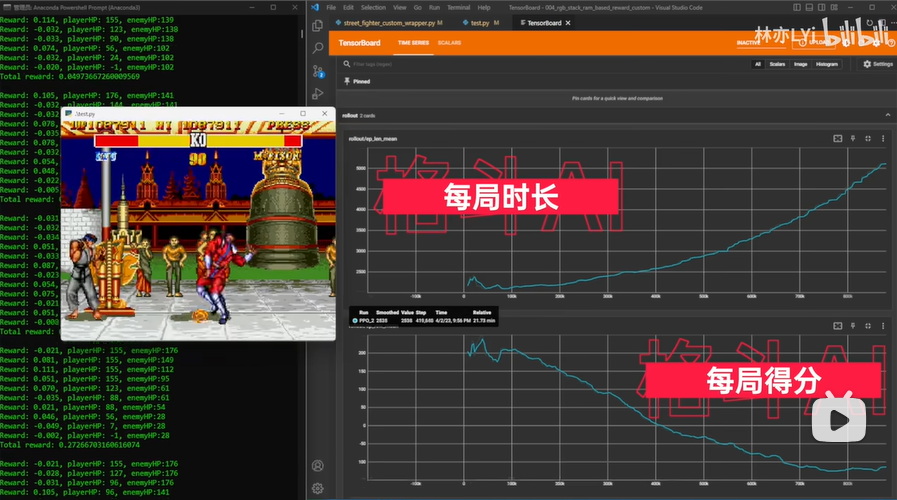The width and height of the screenshot is (897, 500).
Task: Toggle secondary side bar layout icon
Action: (821, 7)
